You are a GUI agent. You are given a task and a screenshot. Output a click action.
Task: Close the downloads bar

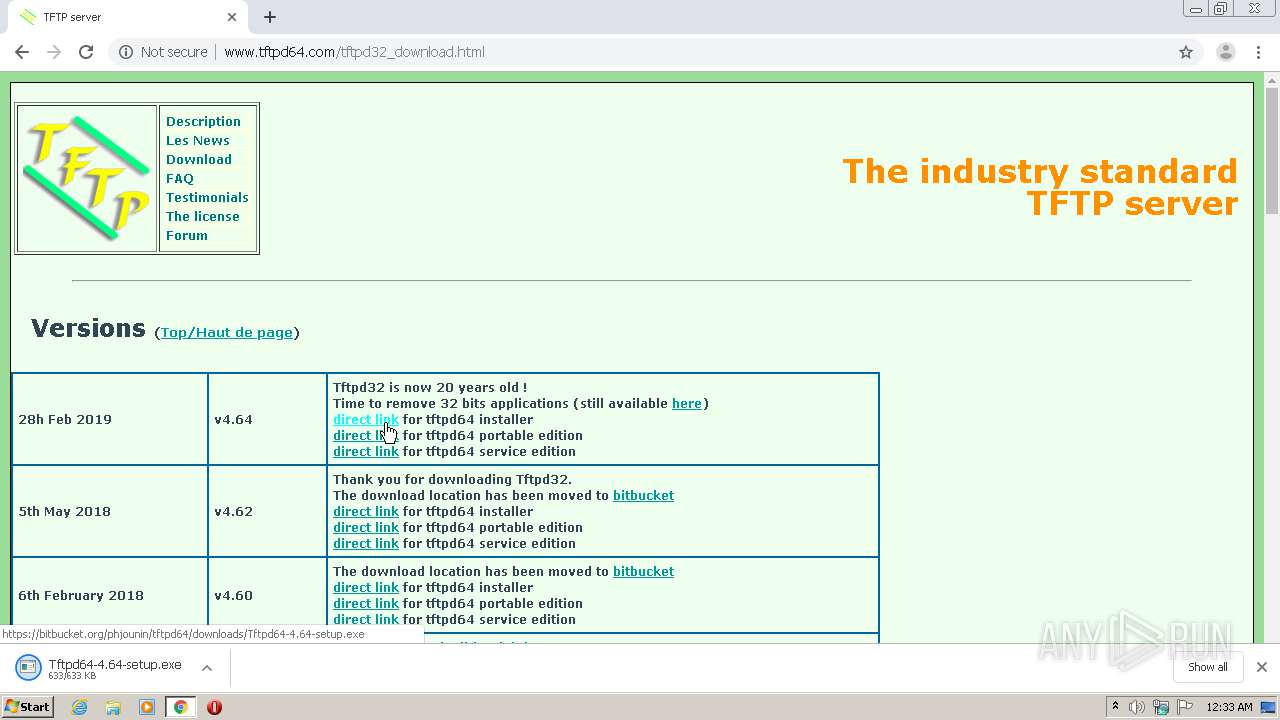pos(1262,667)
